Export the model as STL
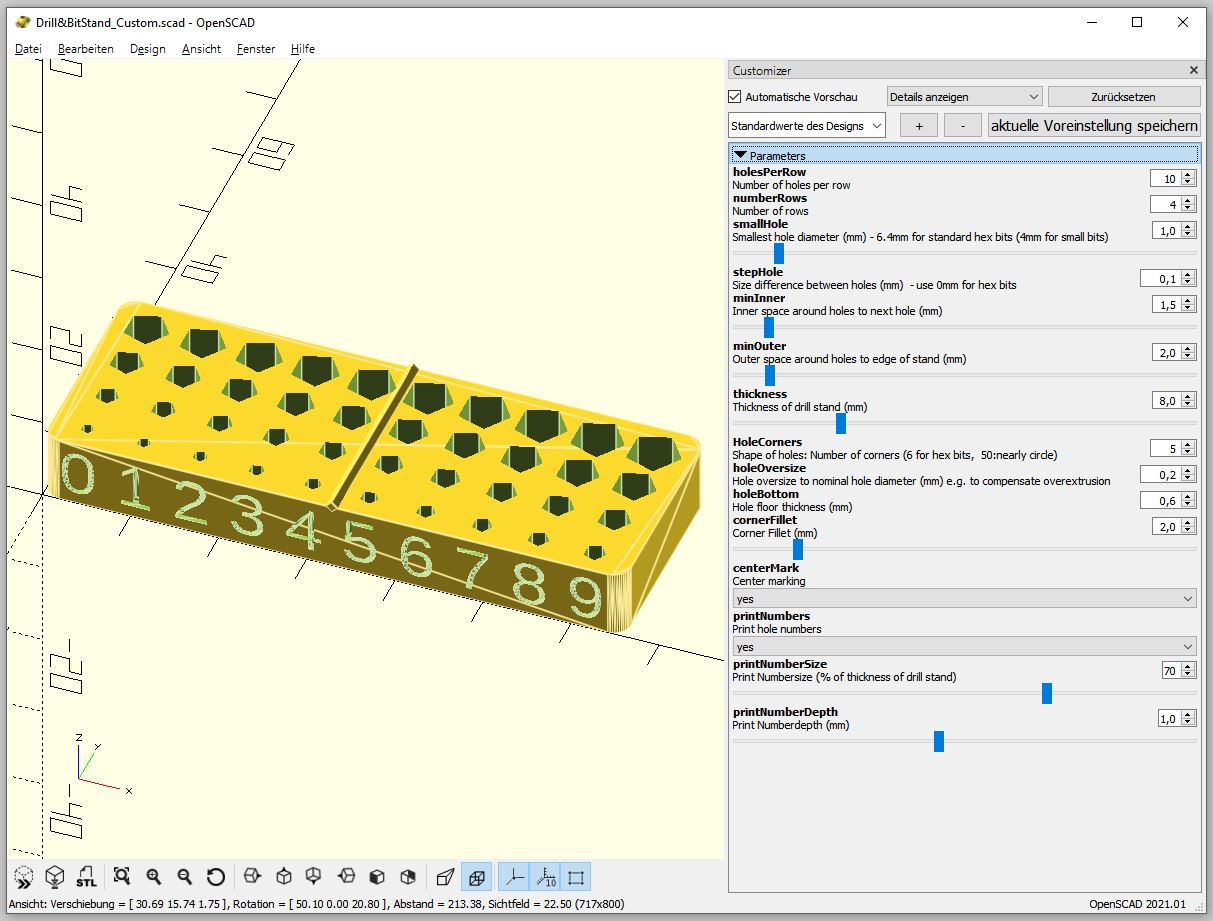The image size is (1213, 921). [x=87, y=877]
